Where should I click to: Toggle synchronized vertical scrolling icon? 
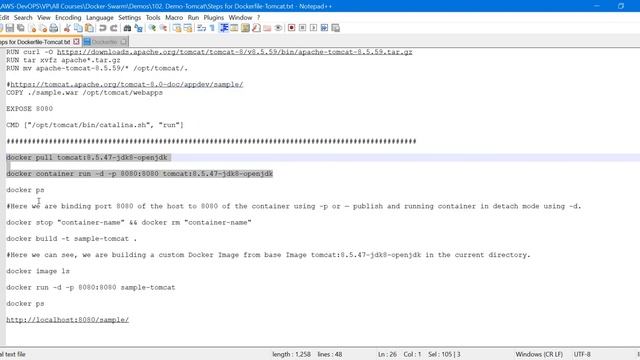[177, 28]
